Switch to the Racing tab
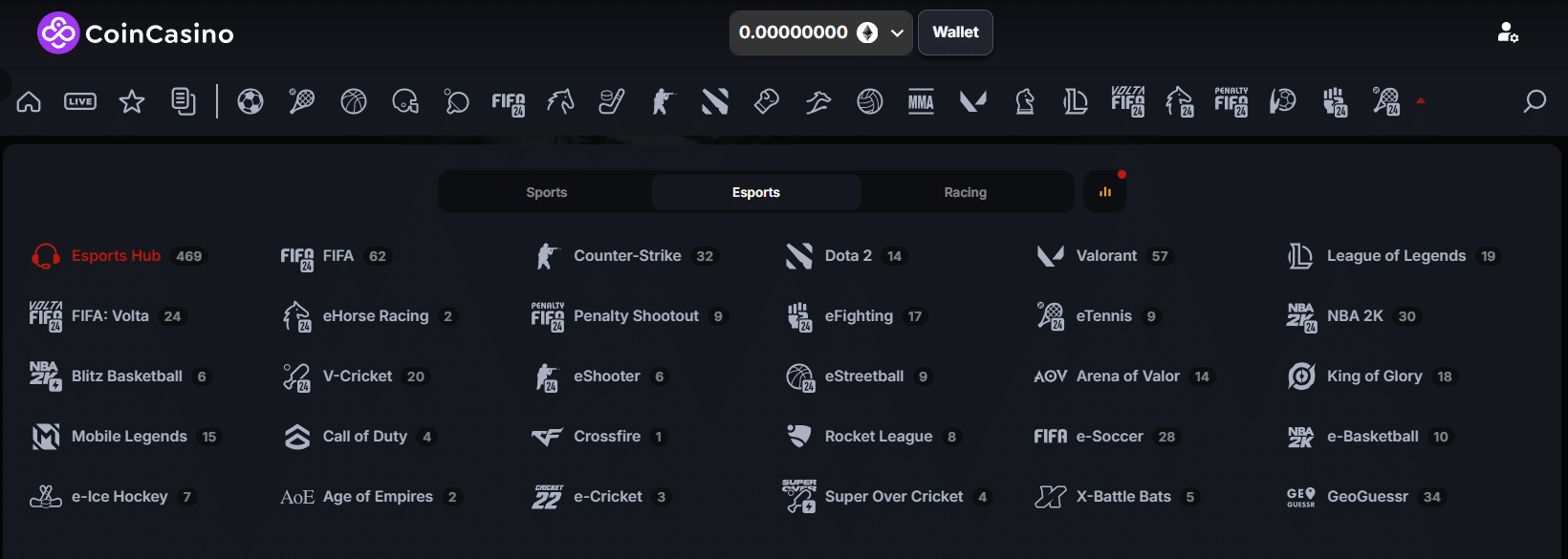Screen dimensions: 1568x559 (966, 192)
